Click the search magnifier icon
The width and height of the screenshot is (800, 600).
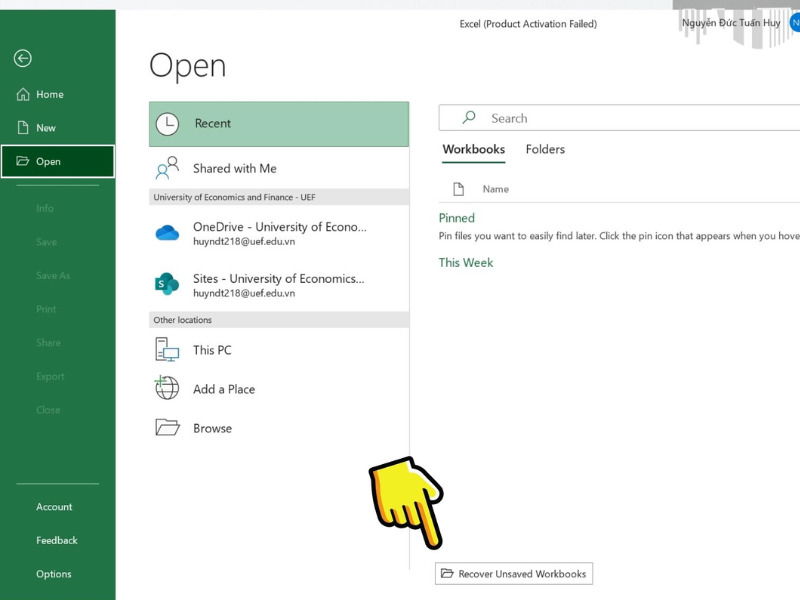point(469,117)
